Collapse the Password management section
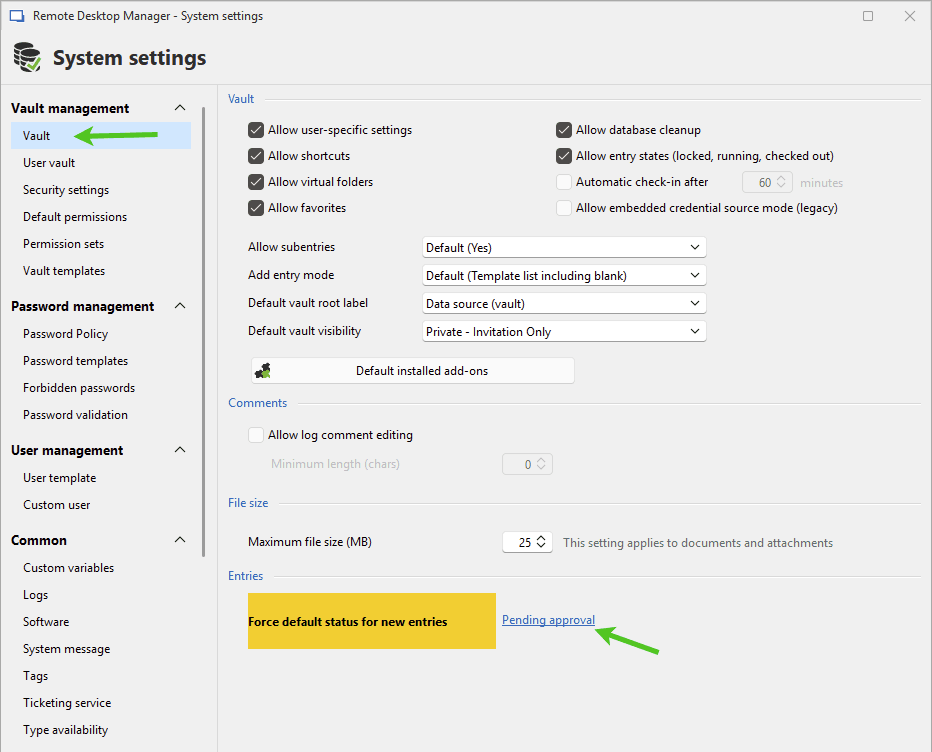The image size is (932, 752). tap(180, 306)
